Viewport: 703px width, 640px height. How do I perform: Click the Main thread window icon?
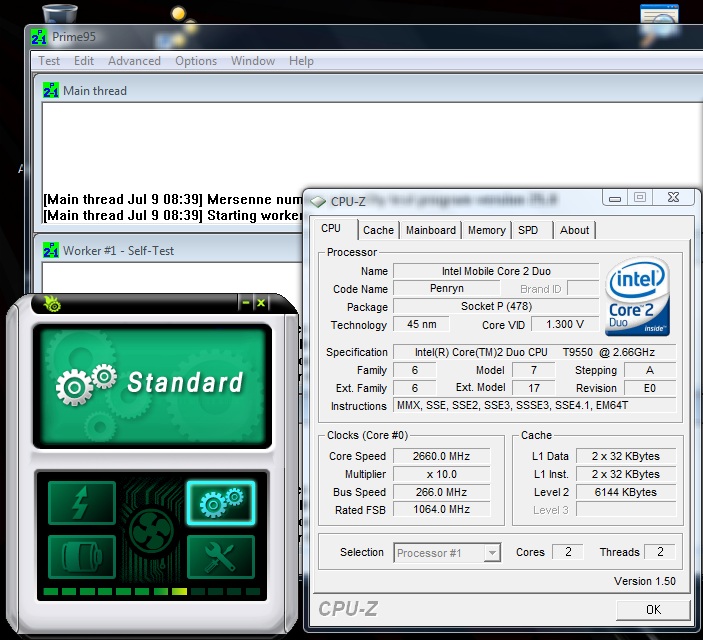(x=51, y=91)
